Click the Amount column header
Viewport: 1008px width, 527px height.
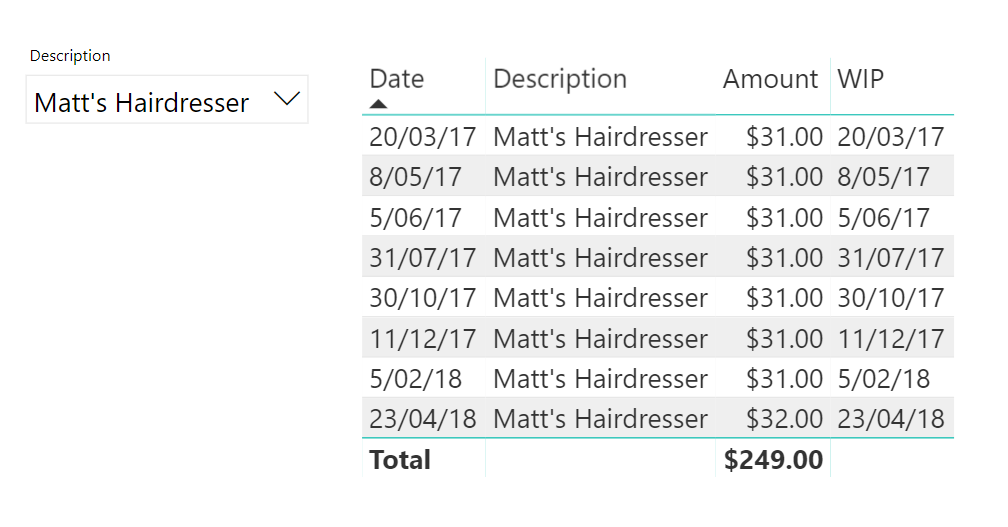pyautogui.click(x=770, y=79)
